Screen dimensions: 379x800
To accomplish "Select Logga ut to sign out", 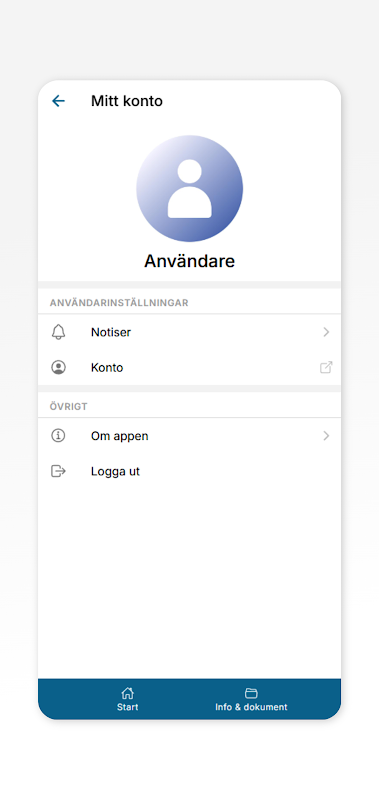I will tap(190, 471).
